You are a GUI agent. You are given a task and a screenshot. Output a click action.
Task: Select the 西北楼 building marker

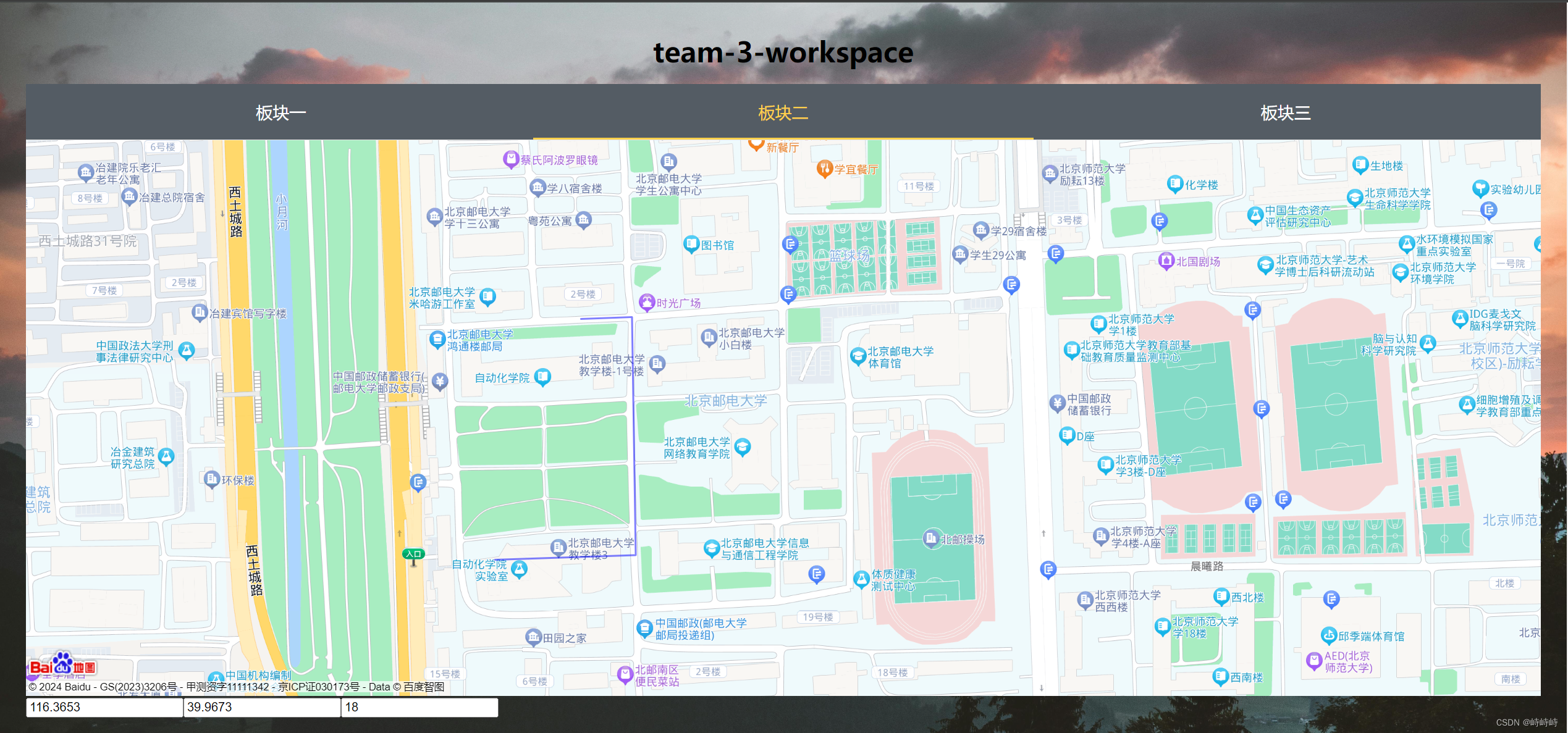pos(1221,597)
